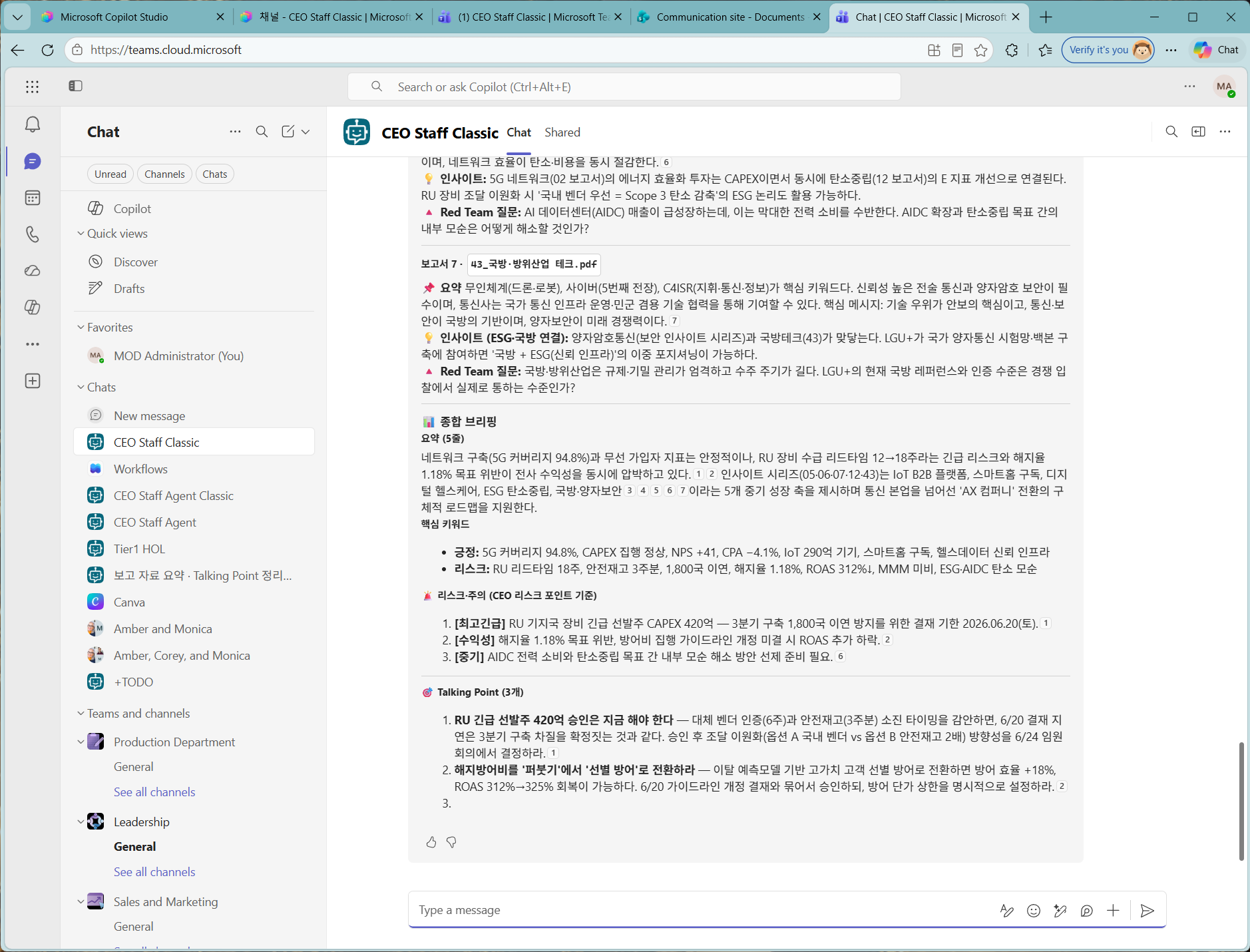Open the Chat list more options menu
Viewport: 1250px width, 952px height.
(x=235, y=132)
